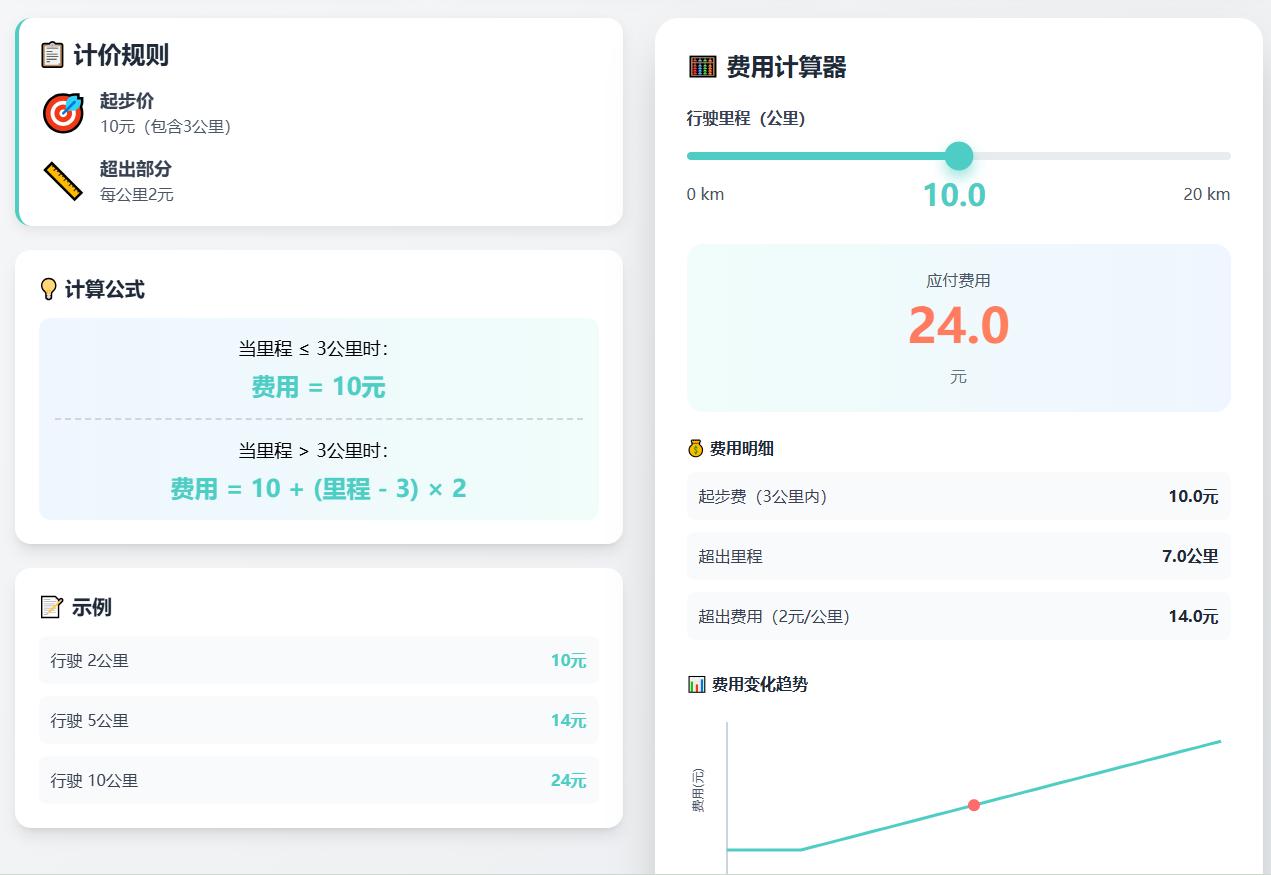The image size is (1271, 875).
Task: Click the 费用计算器 heading
Action: (787, 67)
